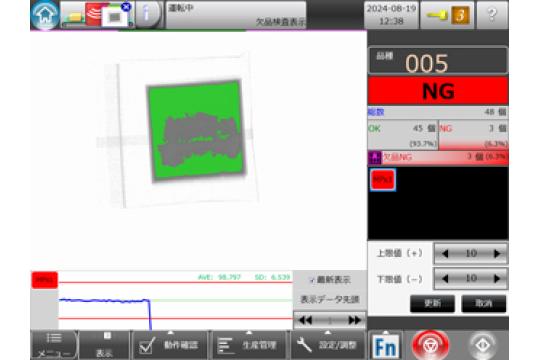Select the red NG result thumbnail
The height and width of the screenshot is (360, 540).
coord(383,179)
